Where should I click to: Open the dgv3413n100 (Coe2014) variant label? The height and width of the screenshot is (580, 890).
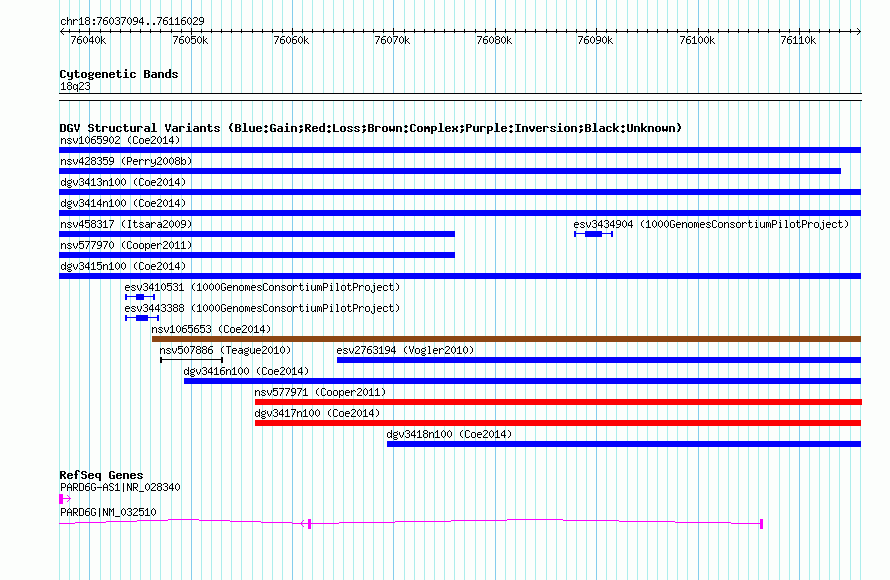point(123,182)
